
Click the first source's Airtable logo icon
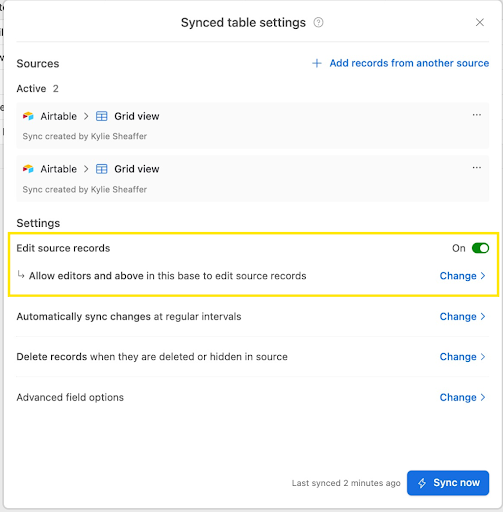28,116
